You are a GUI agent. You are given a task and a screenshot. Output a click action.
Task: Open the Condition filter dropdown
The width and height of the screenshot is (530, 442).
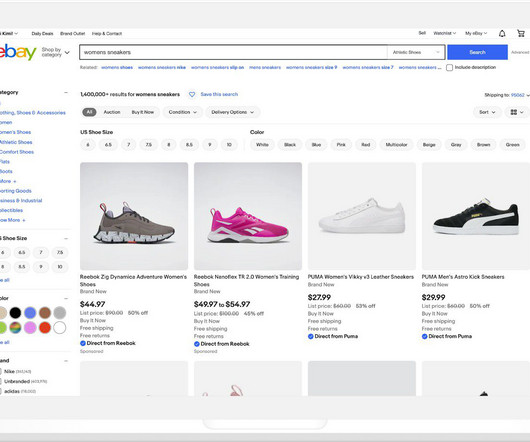pos(183,112)
